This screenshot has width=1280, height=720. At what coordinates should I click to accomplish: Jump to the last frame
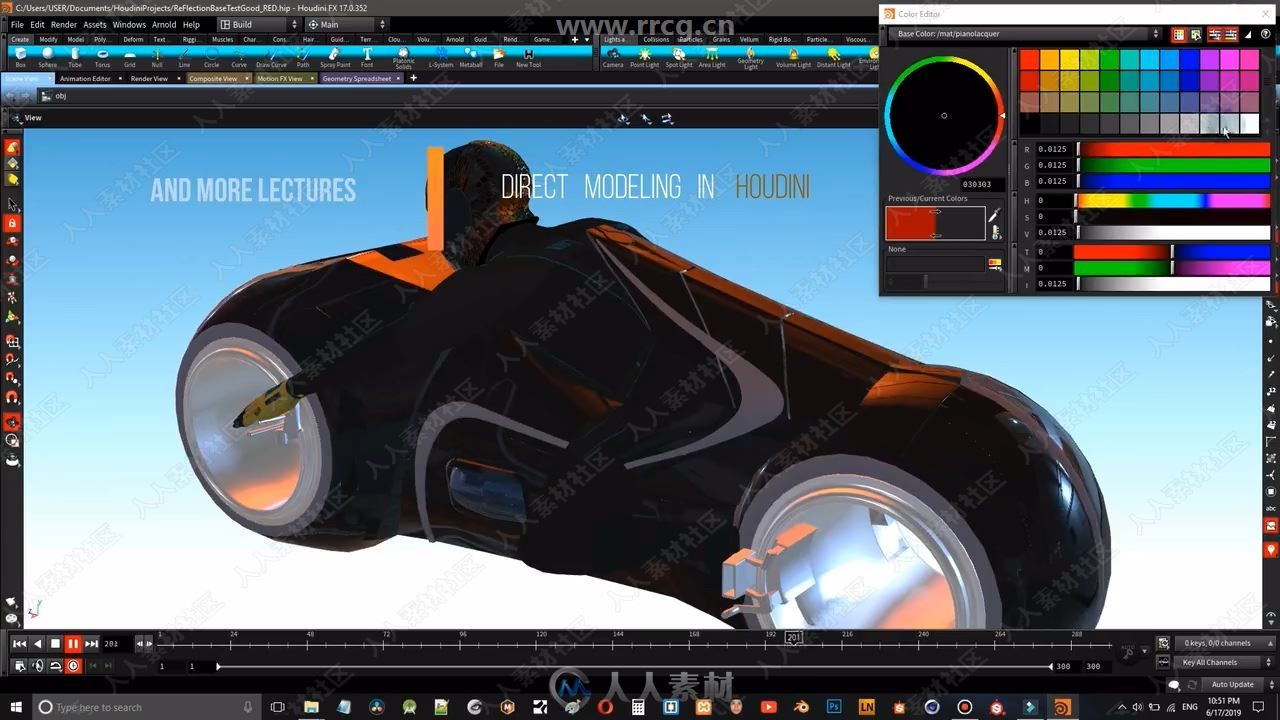pos(91,644)
